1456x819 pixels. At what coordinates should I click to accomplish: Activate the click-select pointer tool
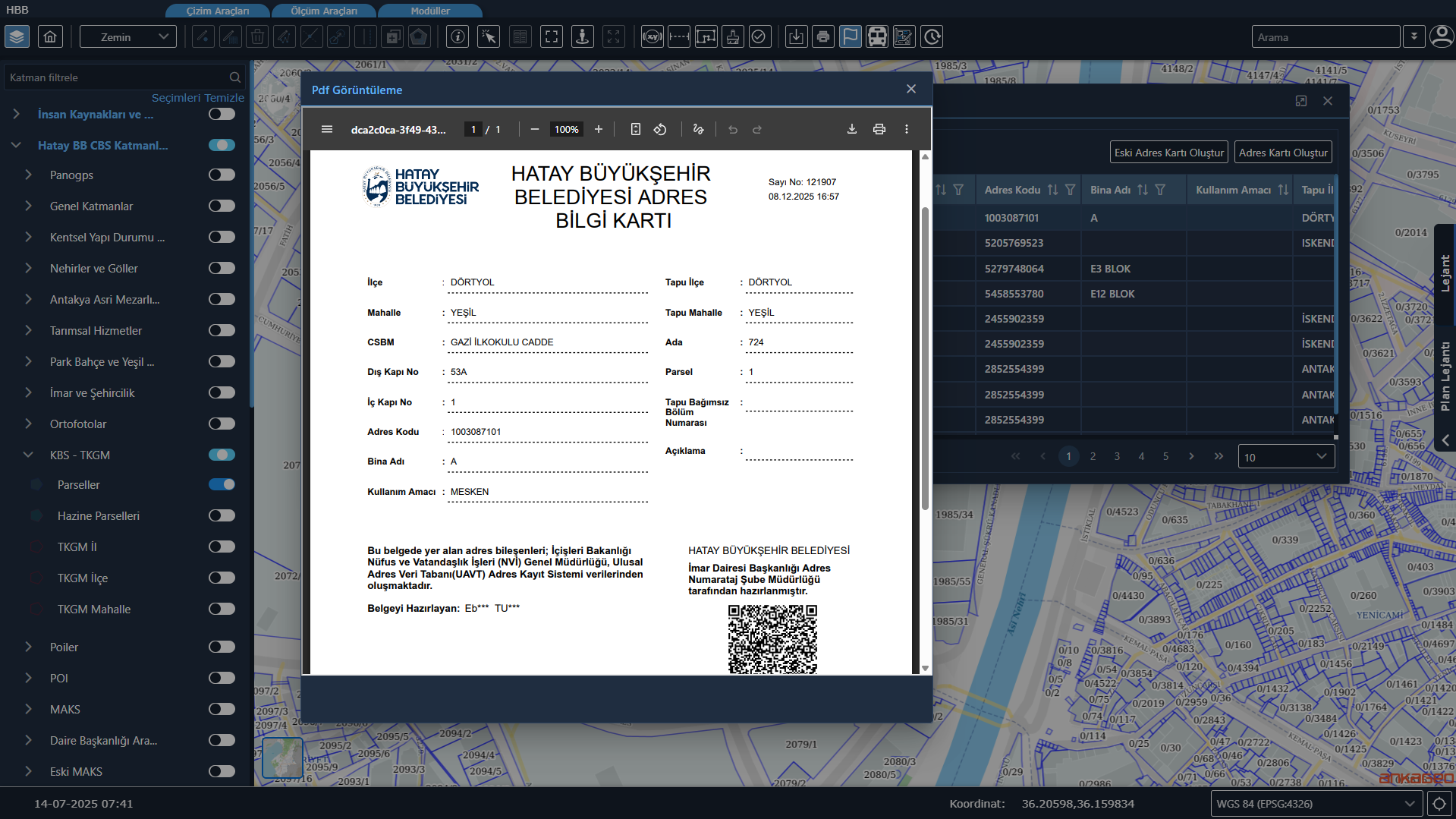point(489,36)
